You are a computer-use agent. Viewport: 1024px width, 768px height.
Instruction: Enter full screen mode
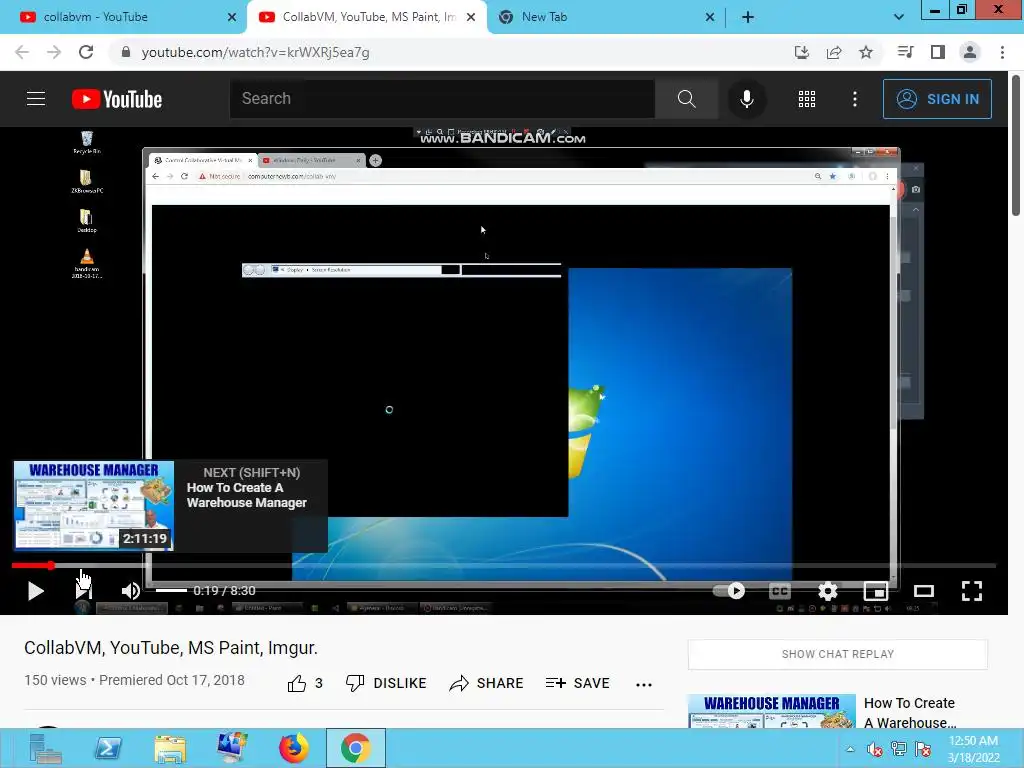[x=972, y=591]
